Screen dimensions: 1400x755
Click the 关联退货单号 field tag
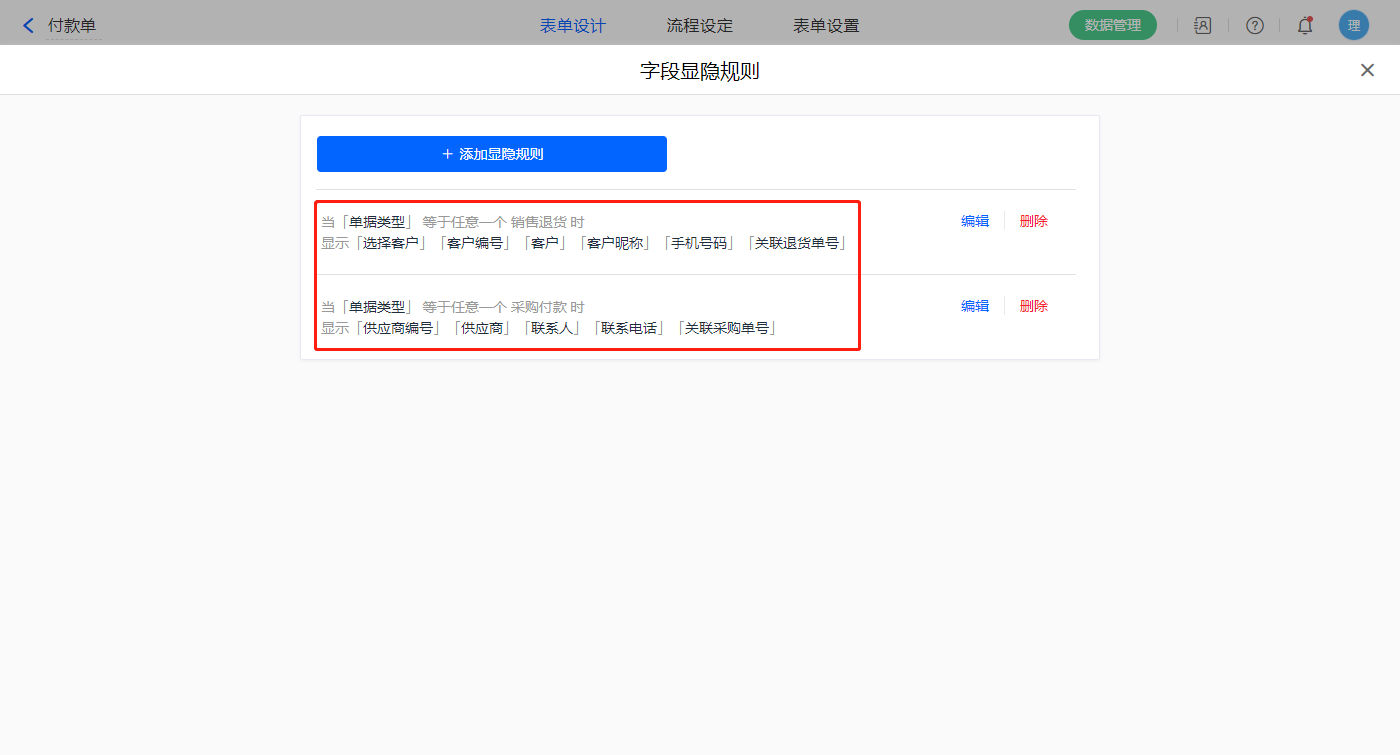click(797, 243)
